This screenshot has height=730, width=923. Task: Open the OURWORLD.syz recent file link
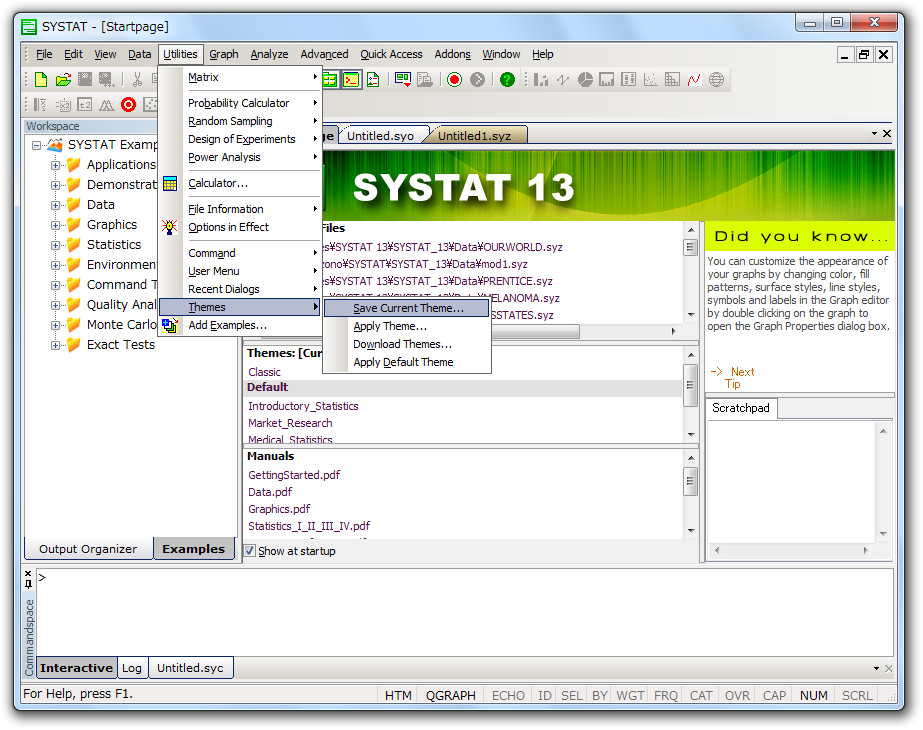[x=443, y=247]
